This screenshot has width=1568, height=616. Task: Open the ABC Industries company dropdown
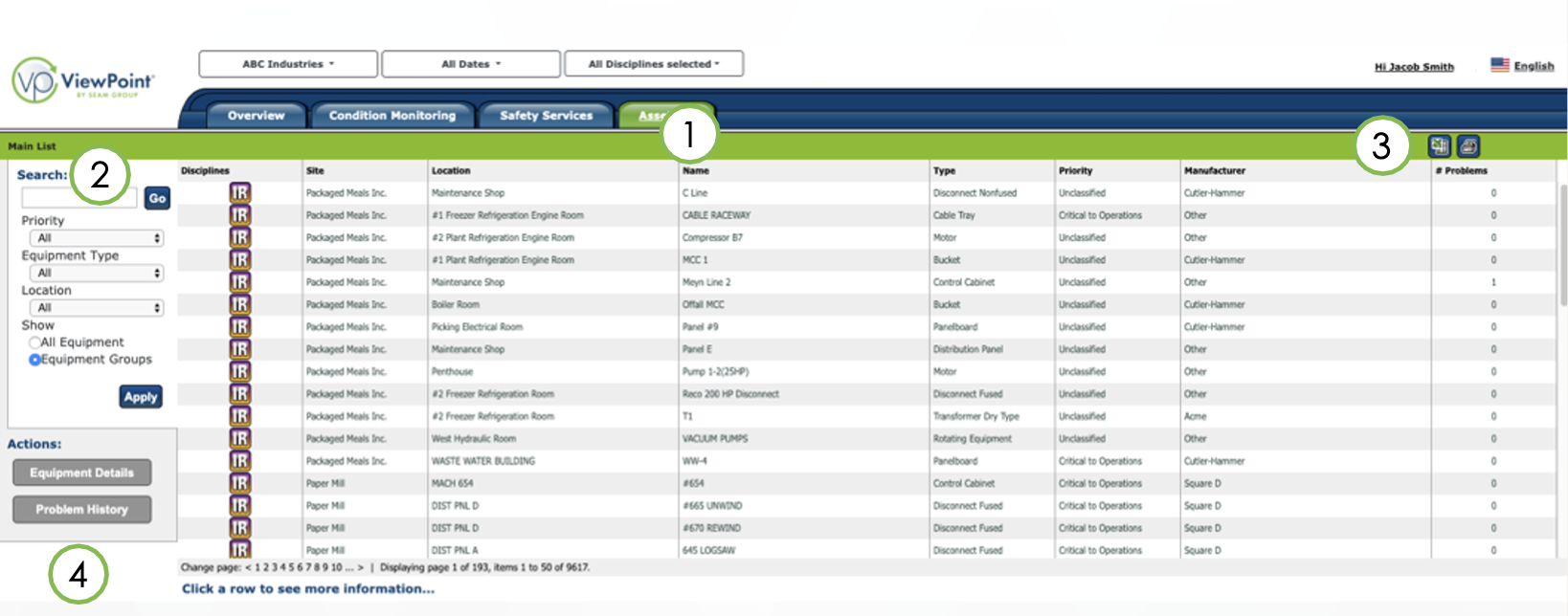coord(288,64)
